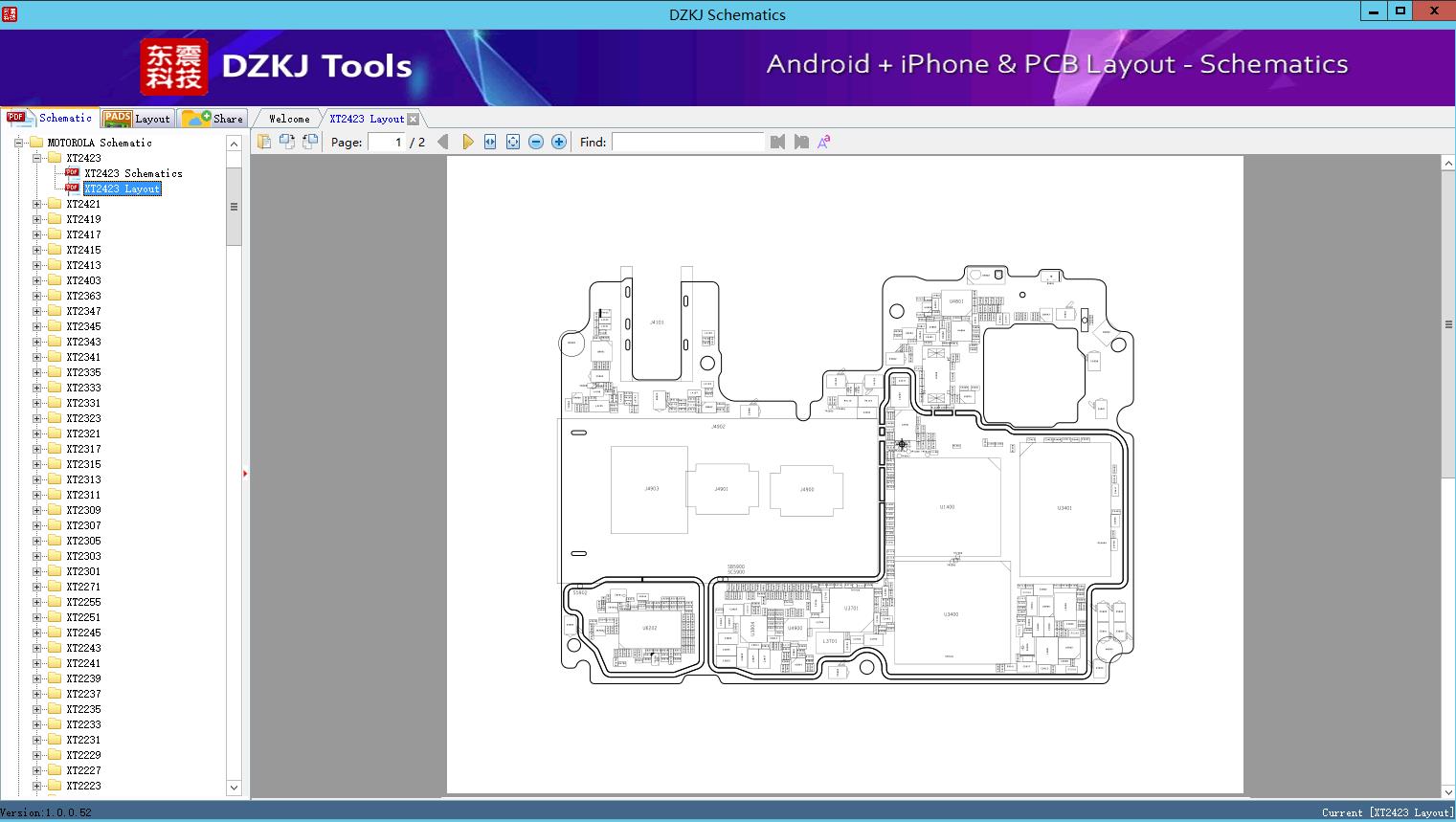Find previous match icon
1456x822 pixels.
tap(777, 142)
